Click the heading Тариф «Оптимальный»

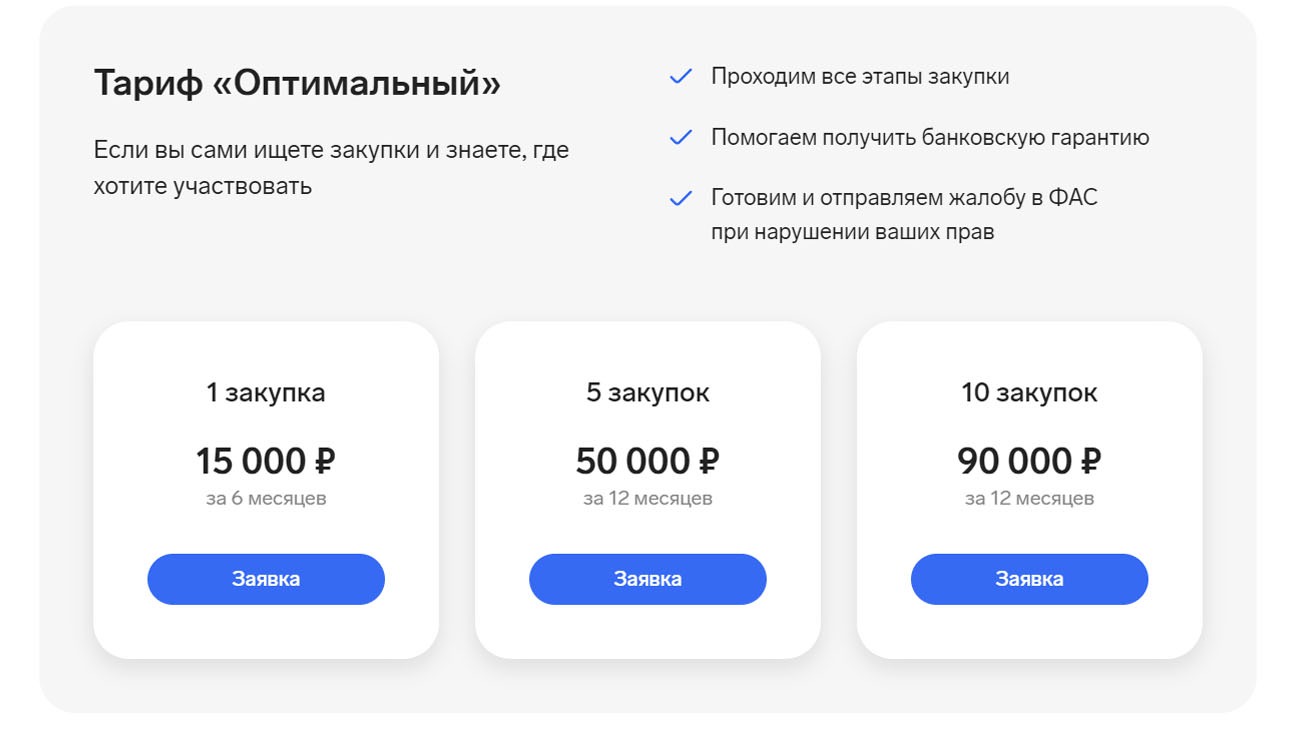tap(297, 84)
